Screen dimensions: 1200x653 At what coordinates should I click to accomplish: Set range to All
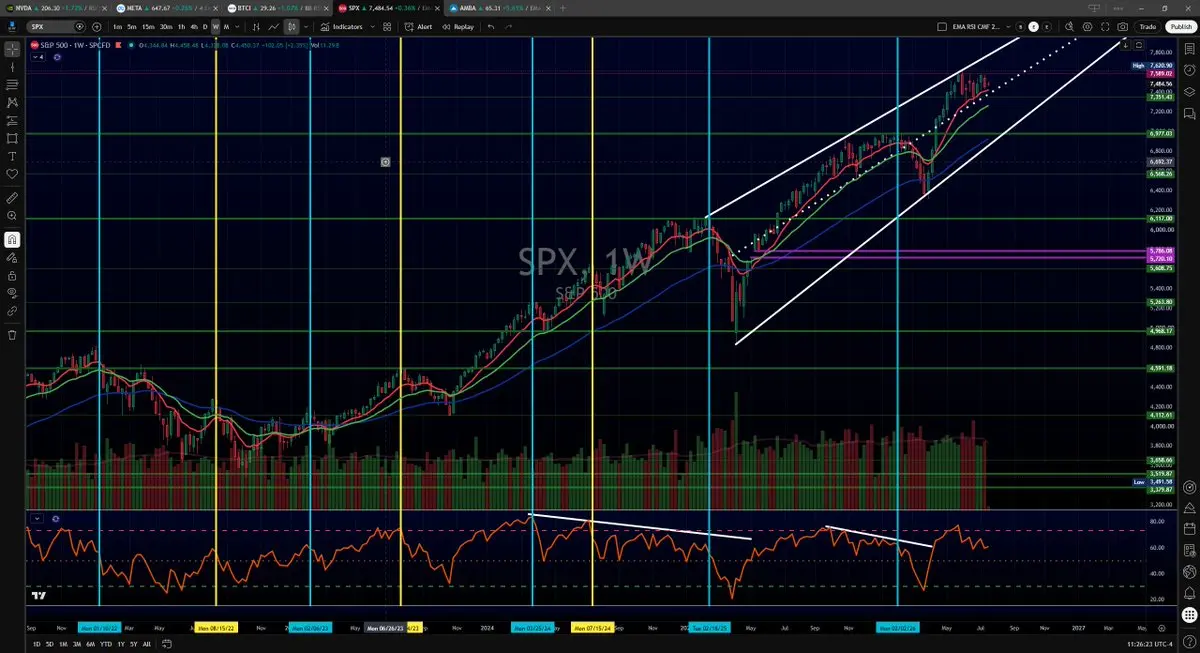tap(147, 644)
